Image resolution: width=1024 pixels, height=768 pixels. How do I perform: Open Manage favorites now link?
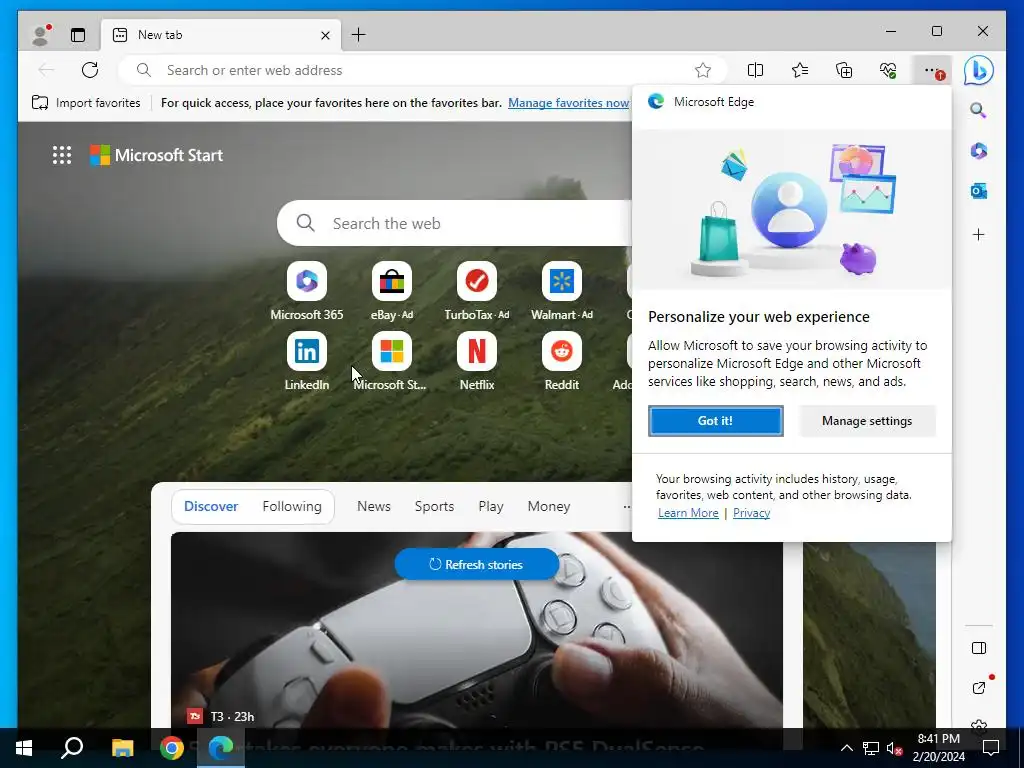coord(569,103)
